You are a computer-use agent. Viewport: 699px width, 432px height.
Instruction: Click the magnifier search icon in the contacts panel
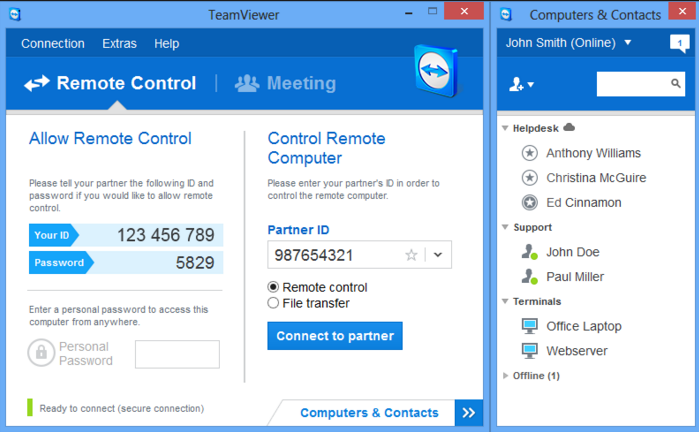pos(676,83)
